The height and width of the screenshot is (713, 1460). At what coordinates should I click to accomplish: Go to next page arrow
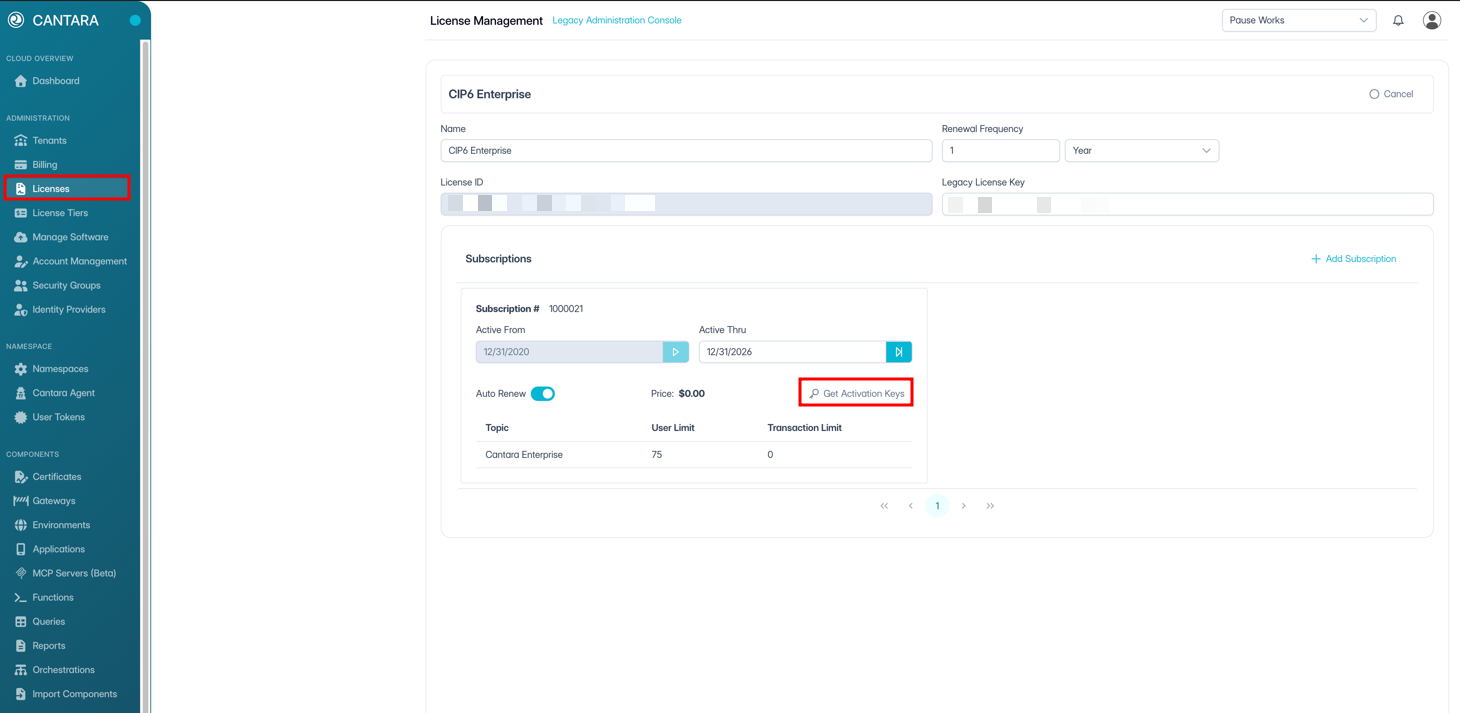click(x=964, y=506)
